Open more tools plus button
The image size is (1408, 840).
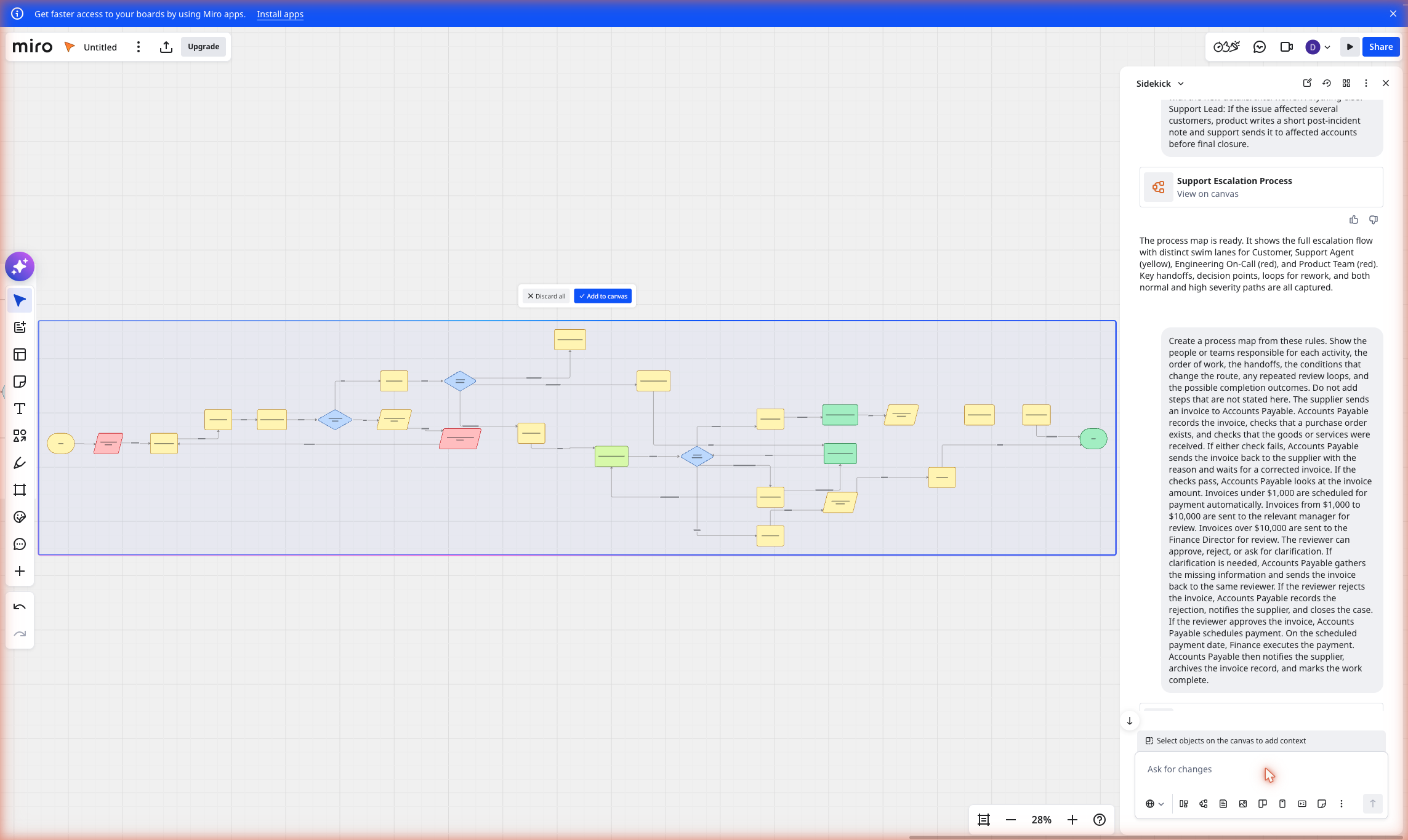click(20, 571)
